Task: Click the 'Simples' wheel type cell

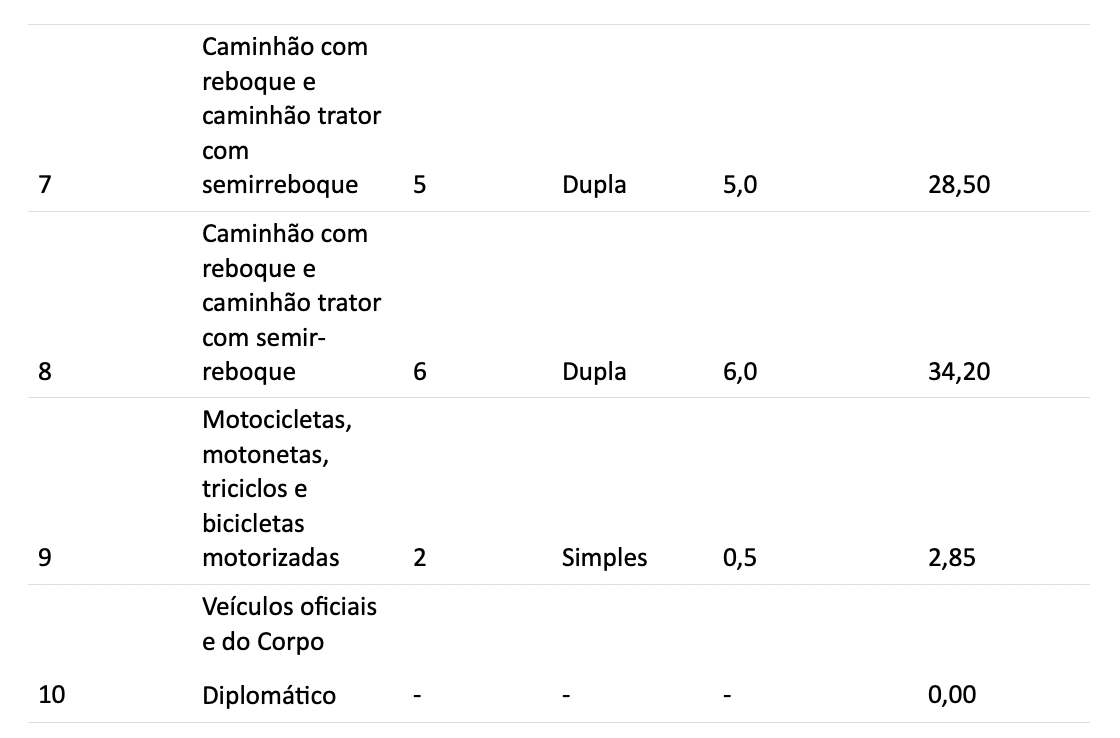Action: click(x=604, y=557)
